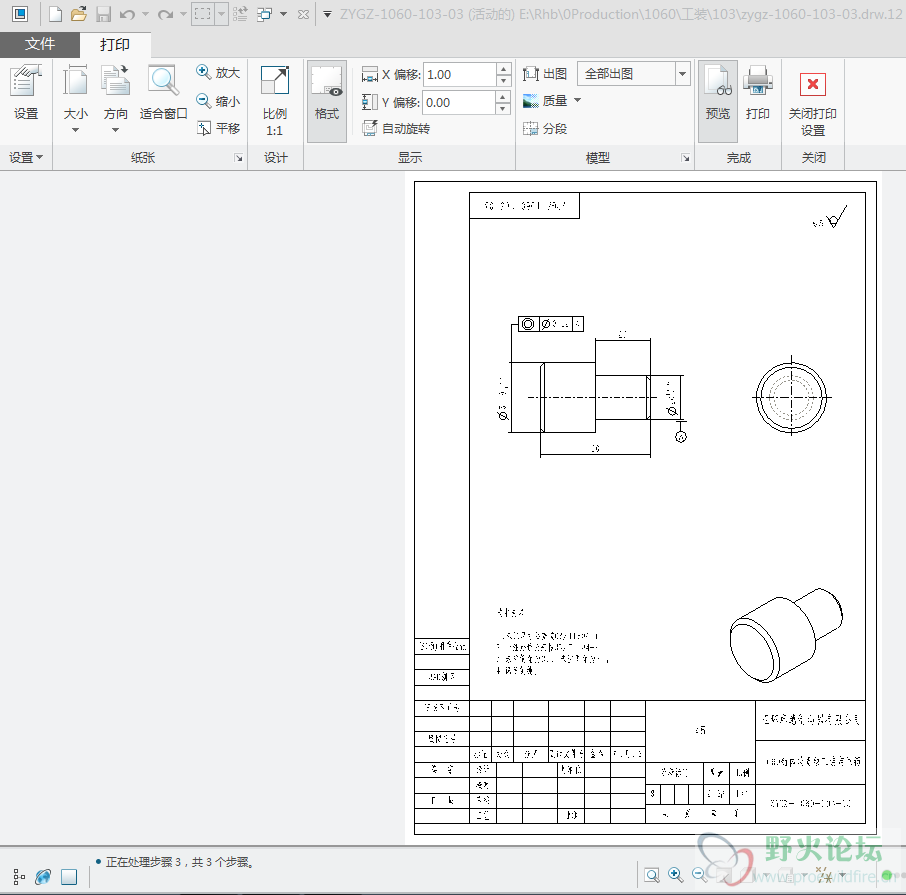Toggle the 预览 preview button
The width and height of the screenshot is (906, 895).
718,101
